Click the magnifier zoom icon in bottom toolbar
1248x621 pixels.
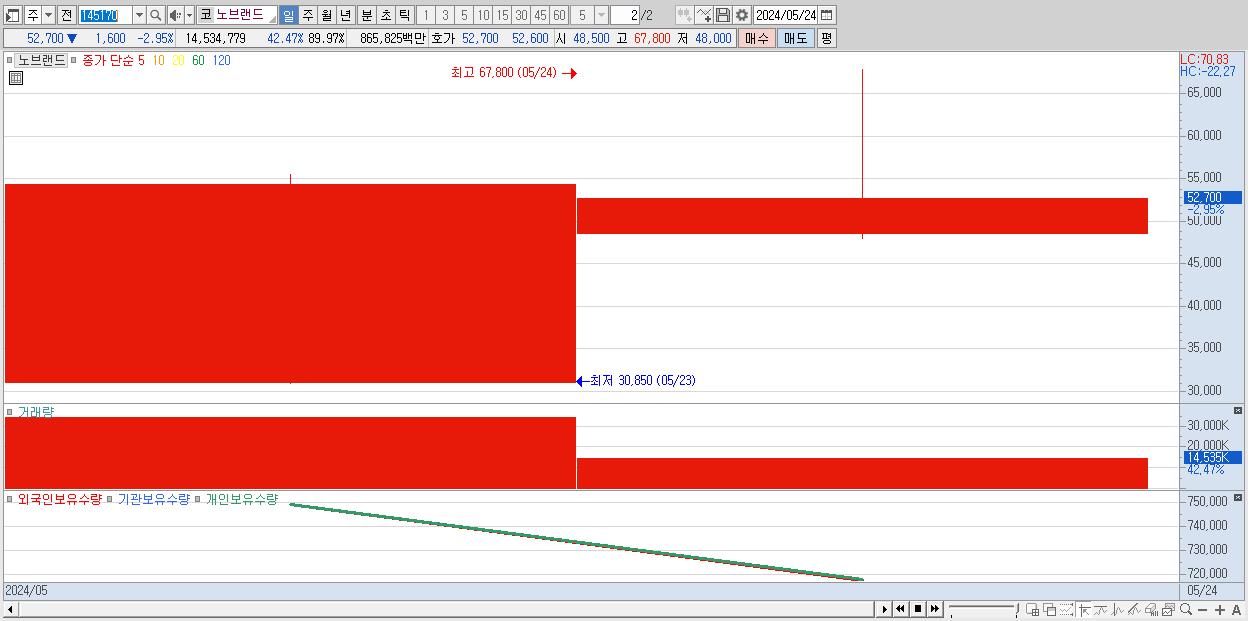point(1186,609)
